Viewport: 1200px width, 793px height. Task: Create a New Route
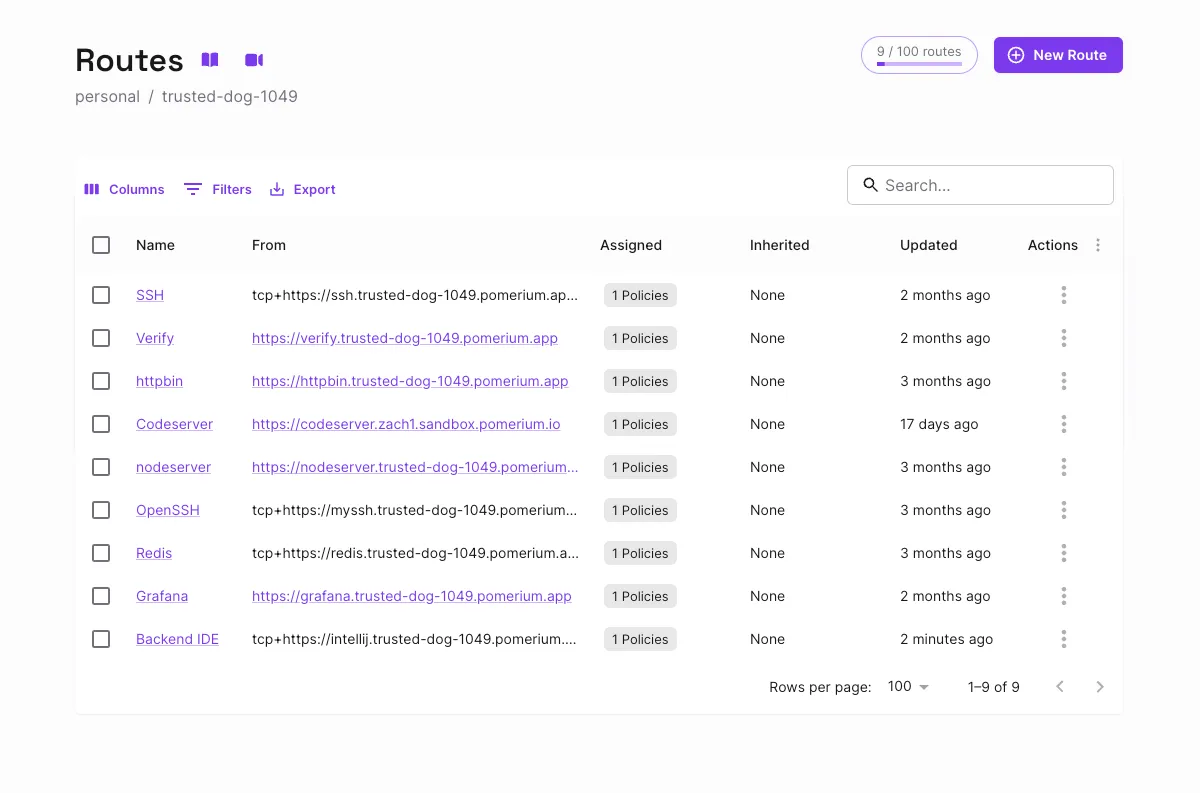point(1058,55)
